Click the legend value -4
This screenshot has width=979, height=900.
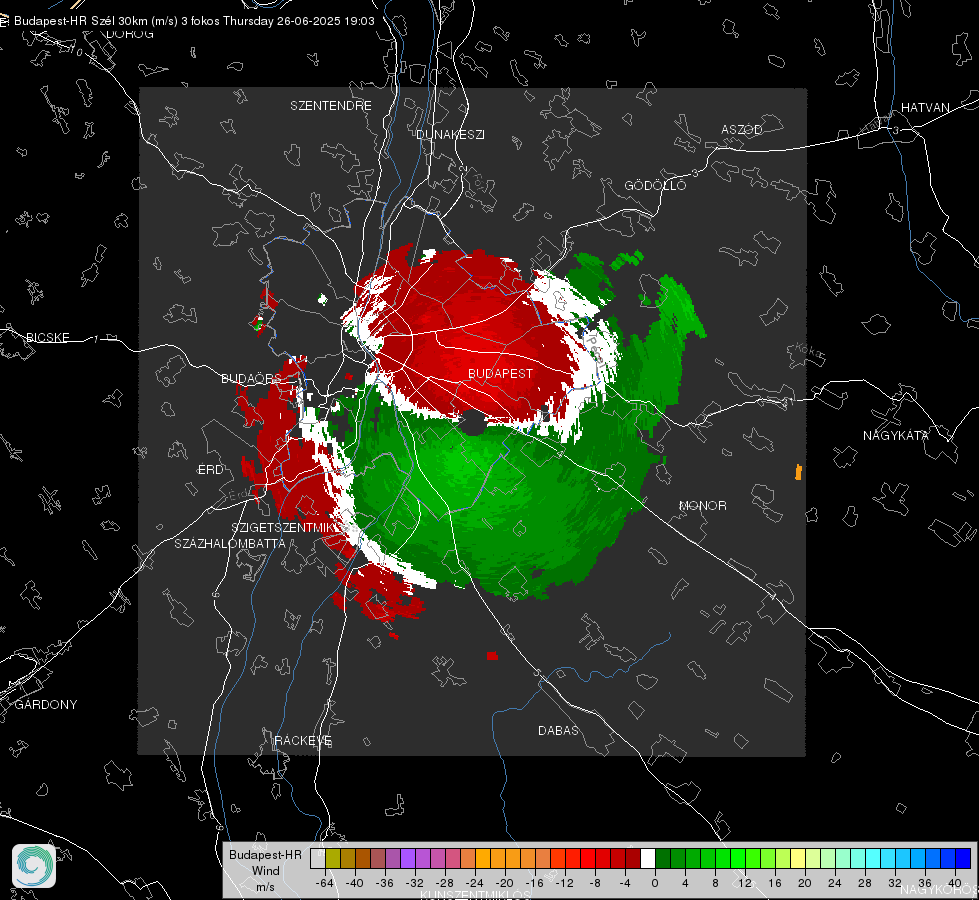pyautogui.click(x=625, y=883)
